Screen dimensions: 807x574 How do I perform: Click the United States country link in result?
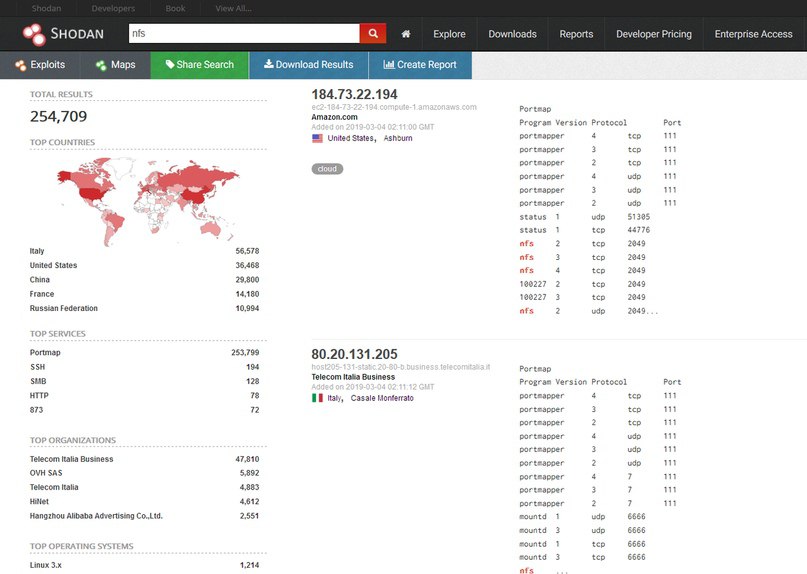352,138
